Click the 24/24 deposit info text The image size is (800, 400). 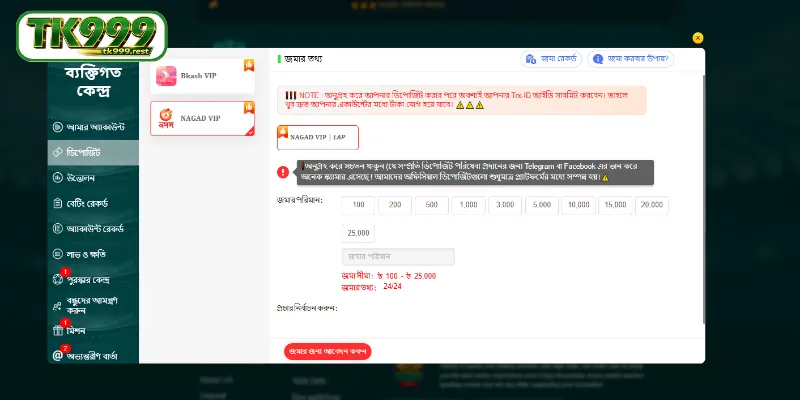[392, 287]
